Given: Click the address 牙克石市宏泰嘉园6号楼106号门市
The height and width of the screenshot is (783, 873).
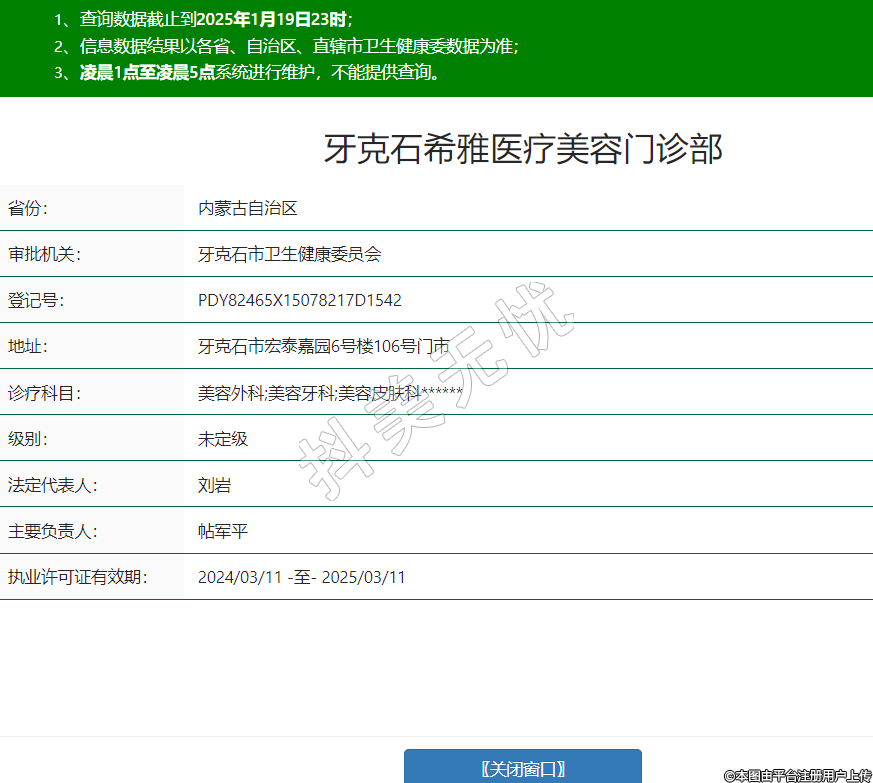Looking at the screenshot, I should tap(323, 346).
